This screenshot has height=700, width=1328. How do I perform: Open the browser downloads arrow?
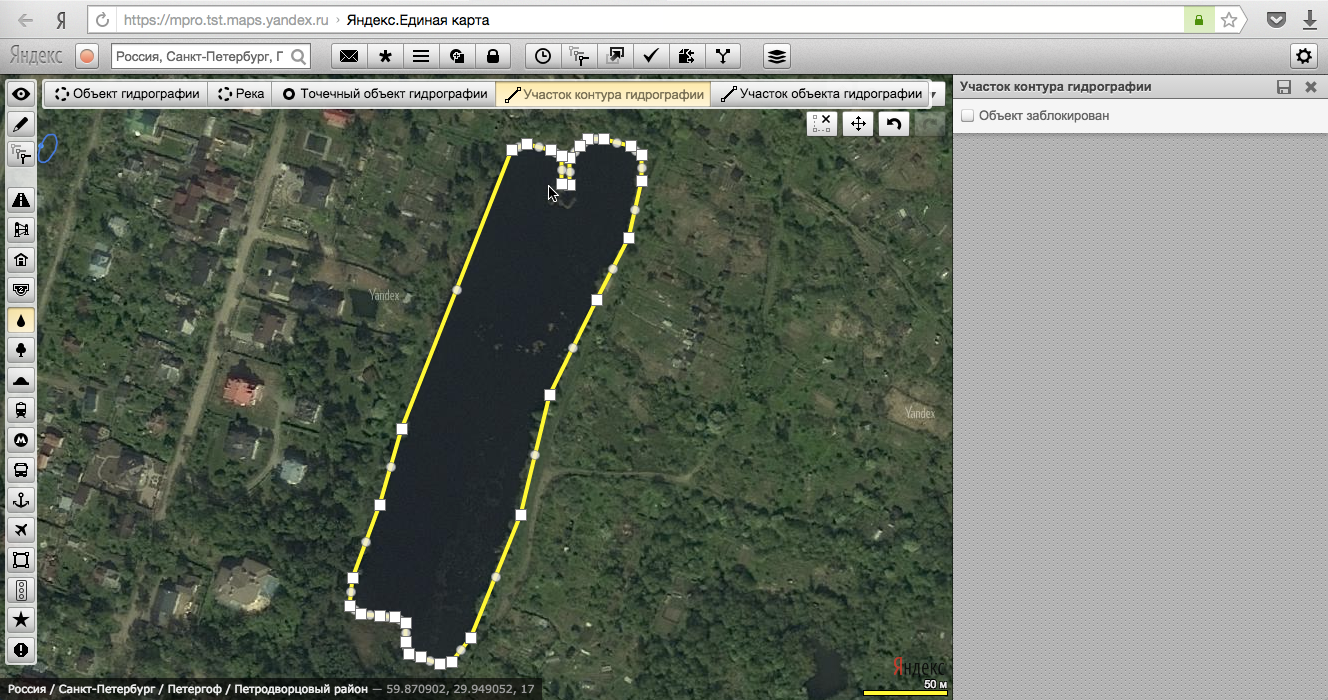point(1308,20)
